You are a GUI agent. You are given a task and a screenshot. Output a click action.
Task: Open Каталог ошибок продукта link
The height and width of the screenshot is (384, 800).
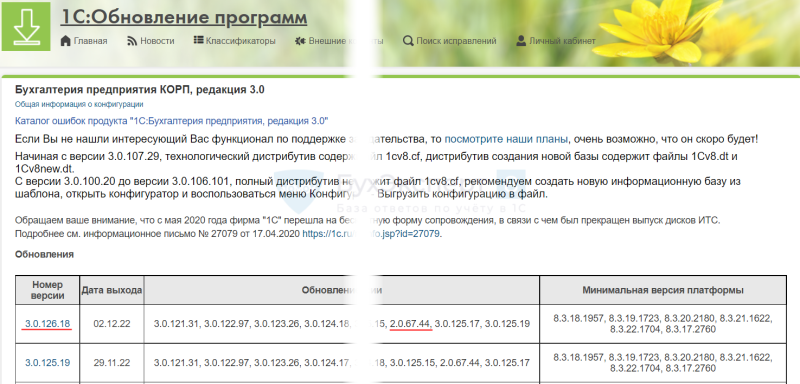point(172,121)
